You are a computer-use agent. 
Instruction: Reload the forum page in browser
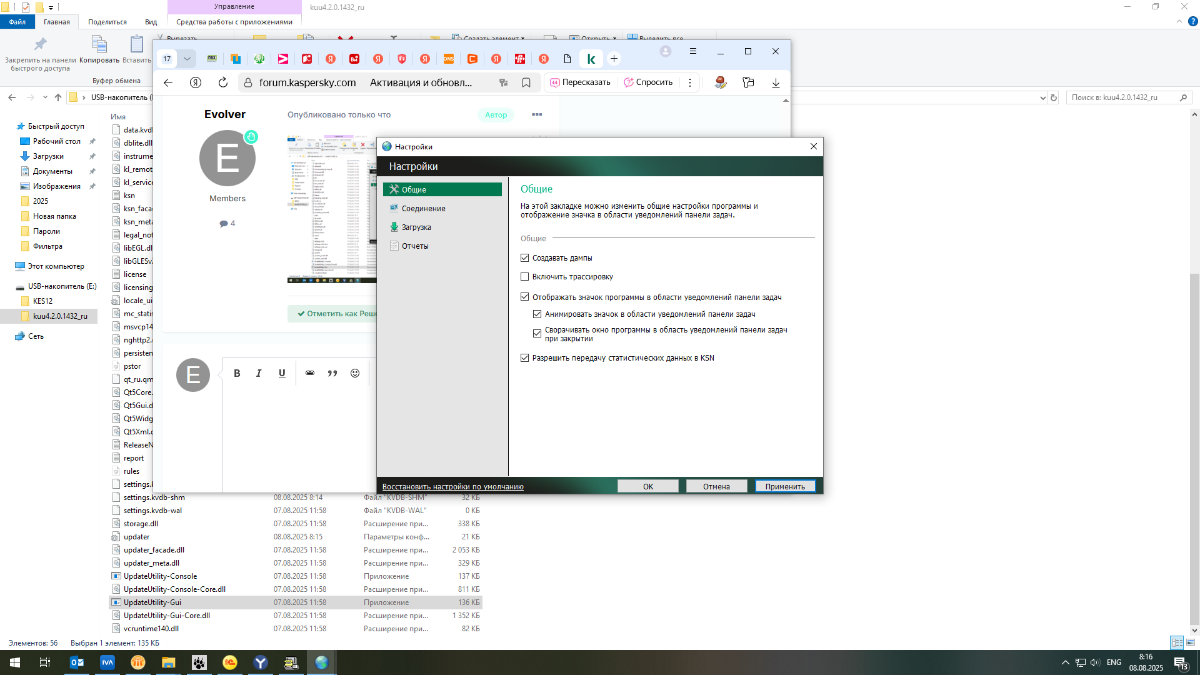coord(223,83)
